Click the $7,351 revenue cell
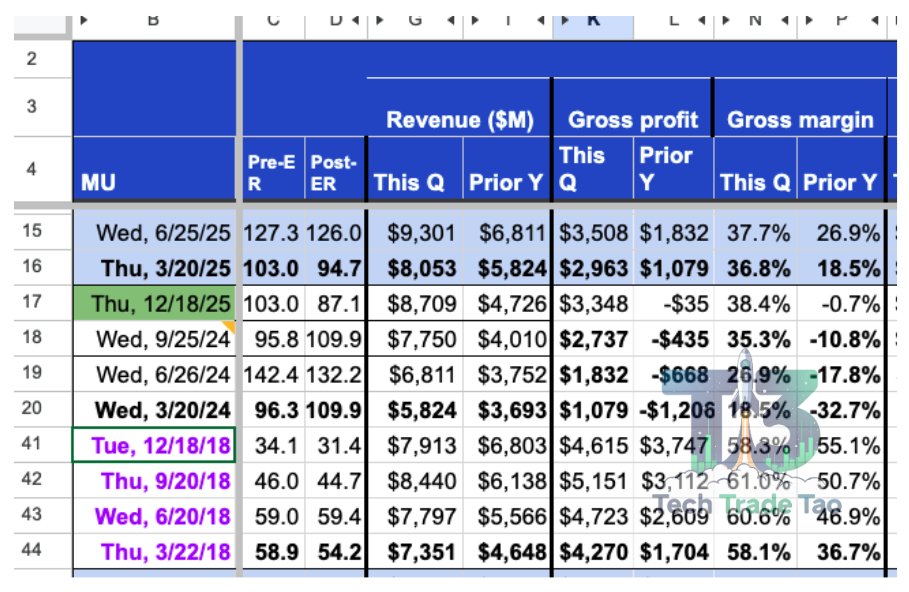The height and width of the screenshot is (592, 909). click(415, 551)
